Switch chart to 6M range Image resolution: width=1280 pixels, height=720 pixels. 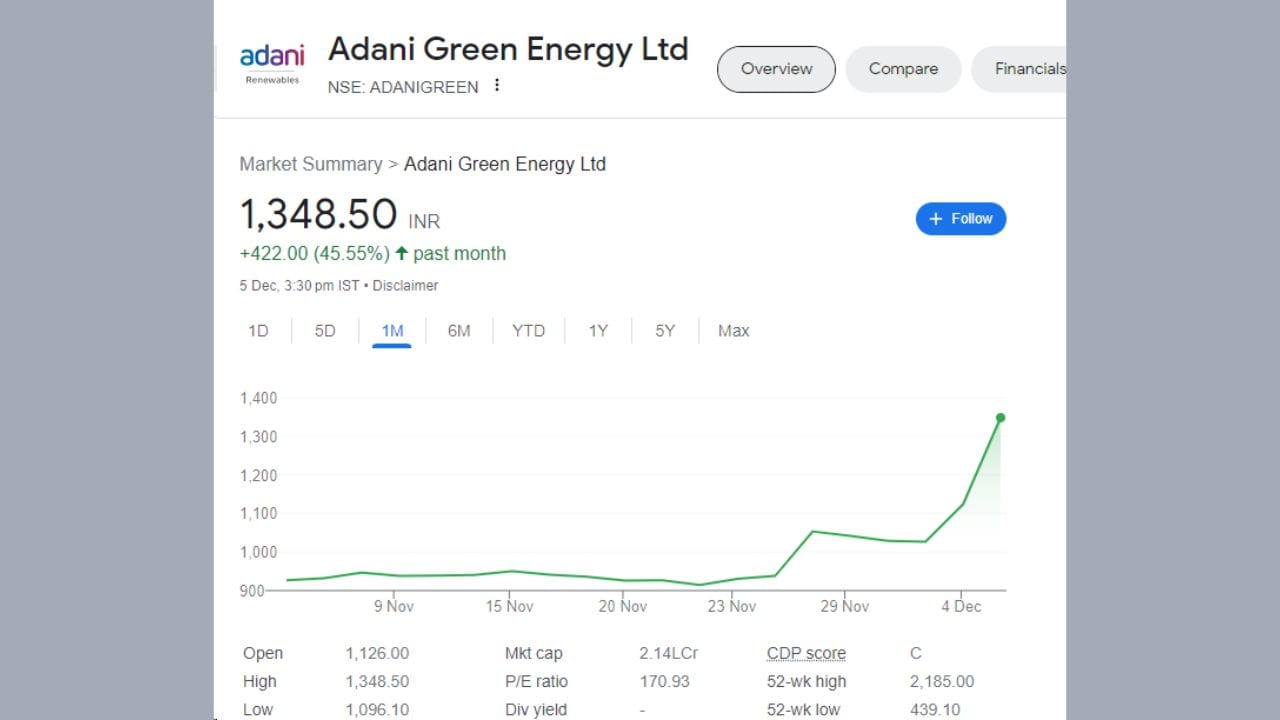459,331
